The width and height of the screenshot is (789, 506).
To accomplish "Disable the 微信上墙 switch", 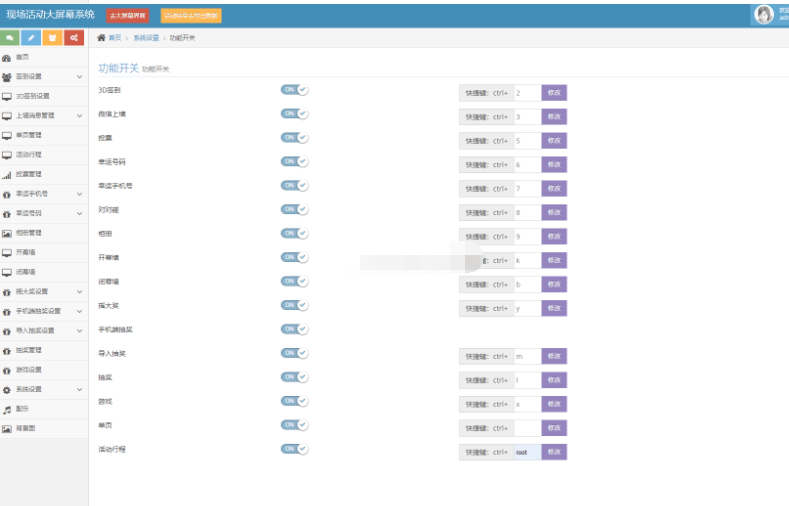I will point(294,113).
